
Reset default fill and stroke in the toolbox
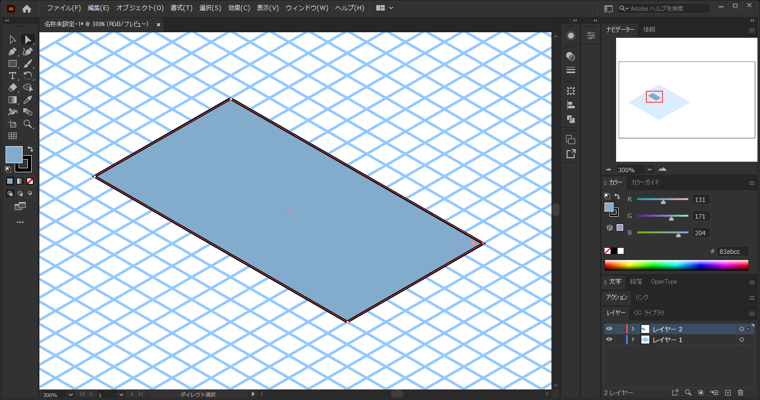click(8, 169)
